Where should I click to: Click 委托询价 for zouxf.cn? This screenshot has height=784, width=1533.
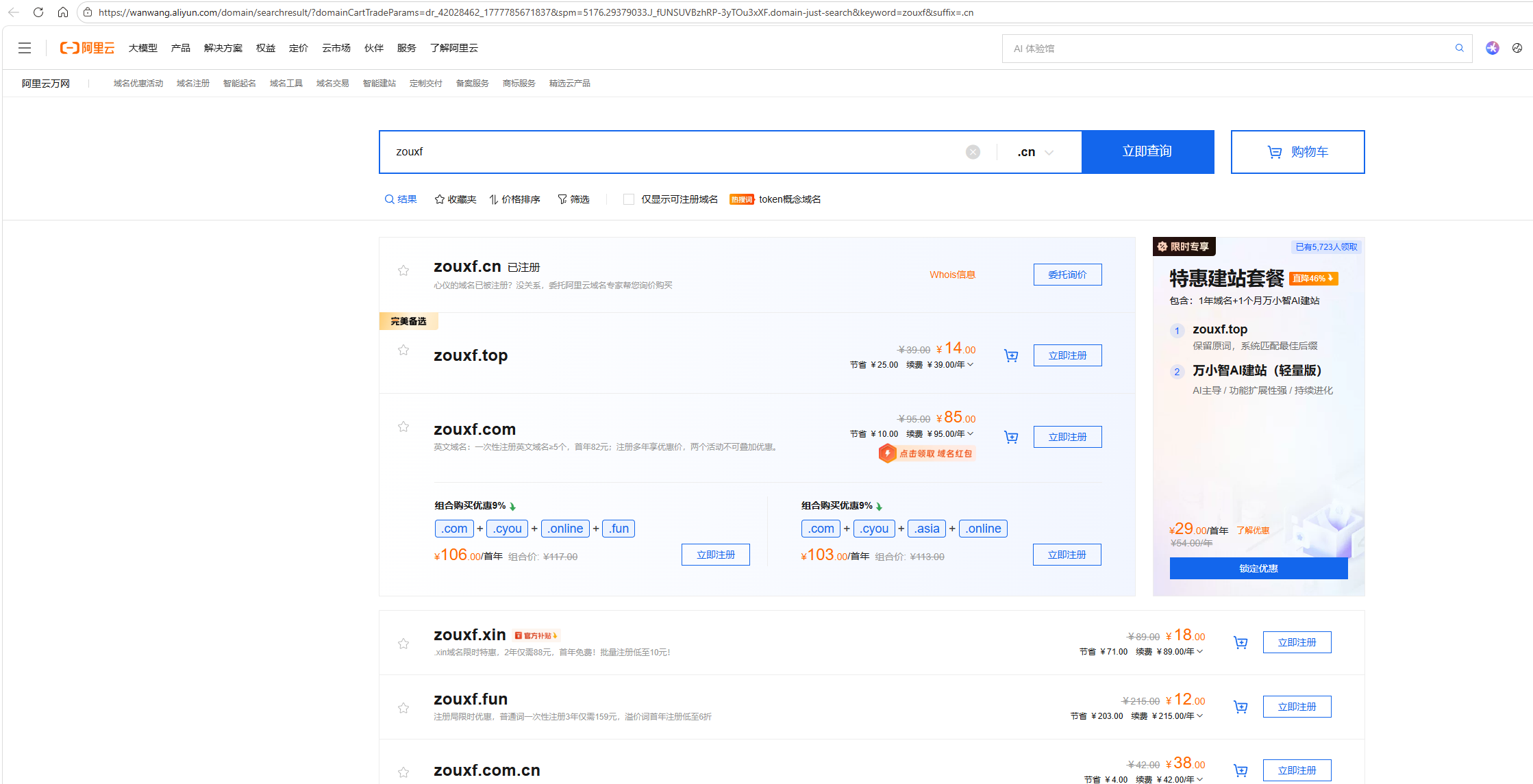[x=1068, y=275]
